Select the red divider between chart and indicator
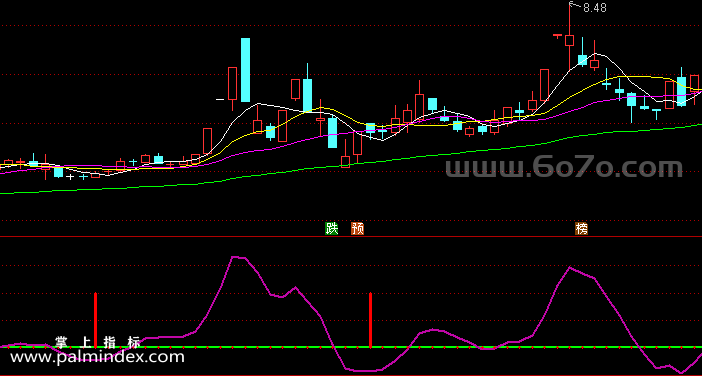The height and width of the screenshot is (376, 702). [351, 236]
